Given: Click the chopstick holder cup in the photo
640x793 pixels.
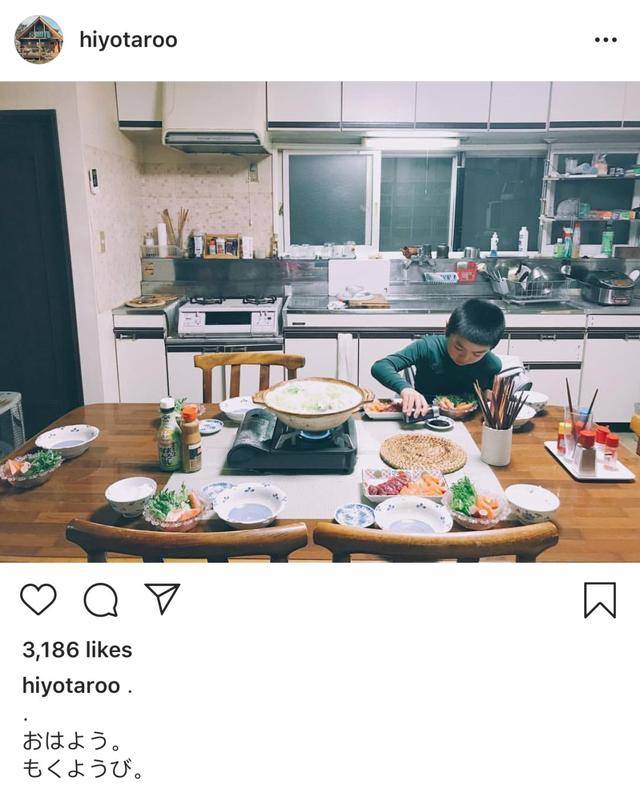Looking at the screenshot, I should point(496,444).
